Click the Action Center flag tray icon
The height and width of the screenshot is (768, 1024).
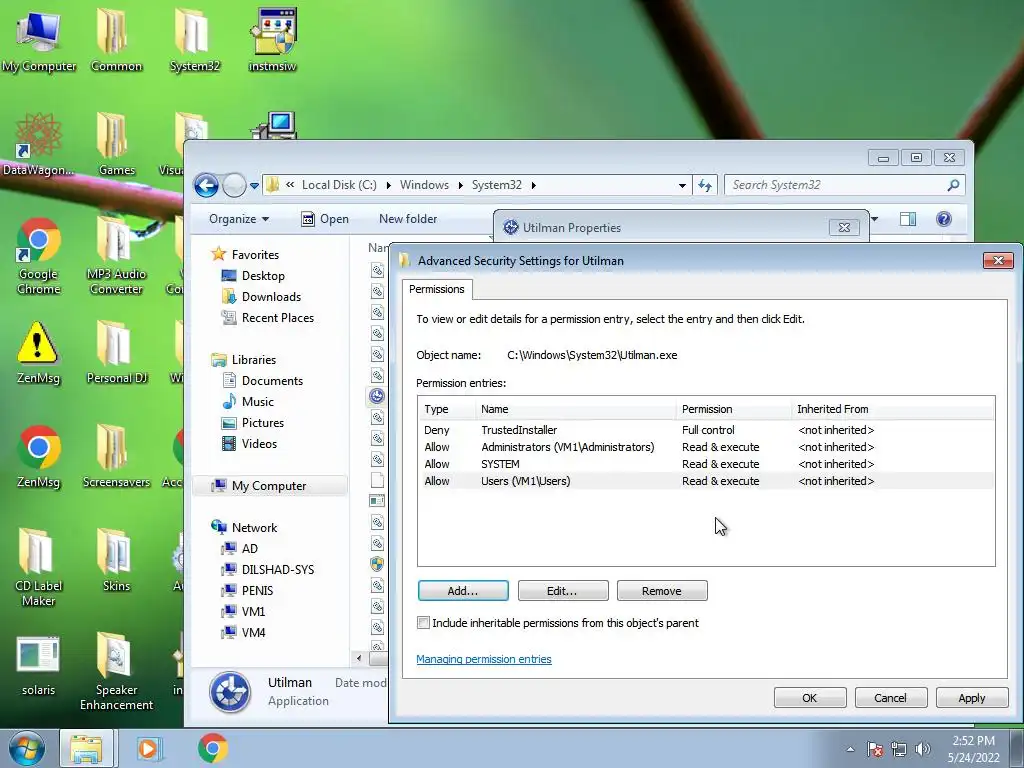pyautogui.click(x=875, y=749)
